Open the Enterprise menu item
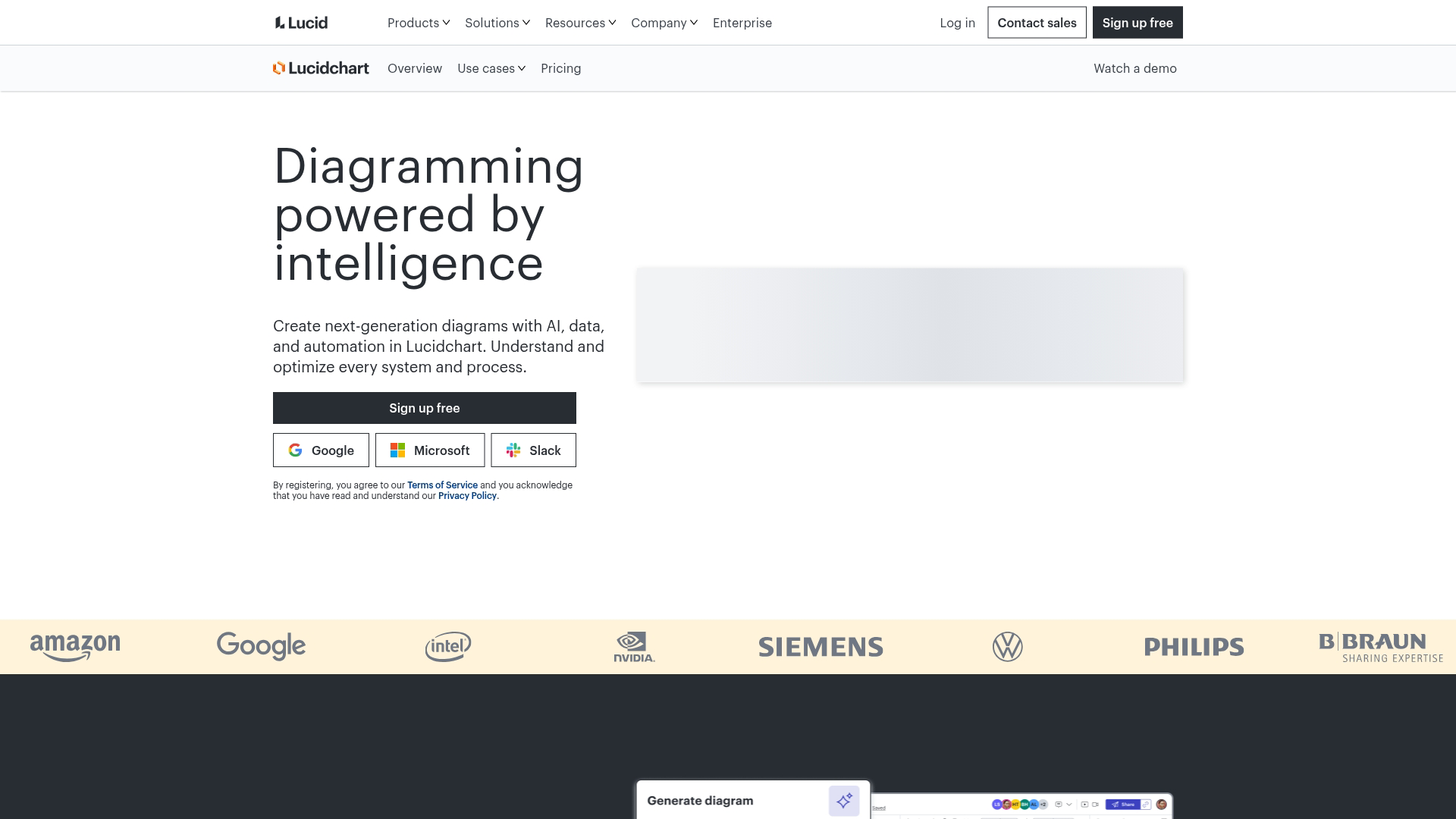The height and width of the screenshot is (819, 1456). pyautogui.click(x=742, y=23)
